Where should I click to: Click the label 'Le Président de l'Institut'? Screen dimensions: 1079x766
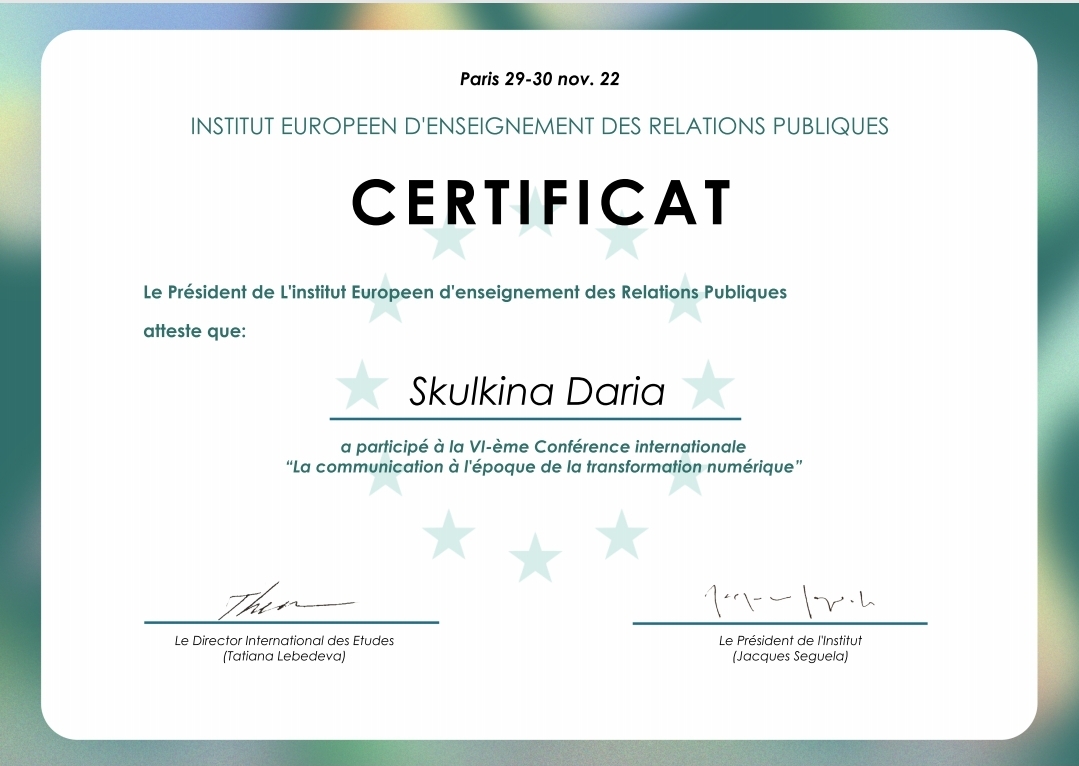tap(790, 641)
